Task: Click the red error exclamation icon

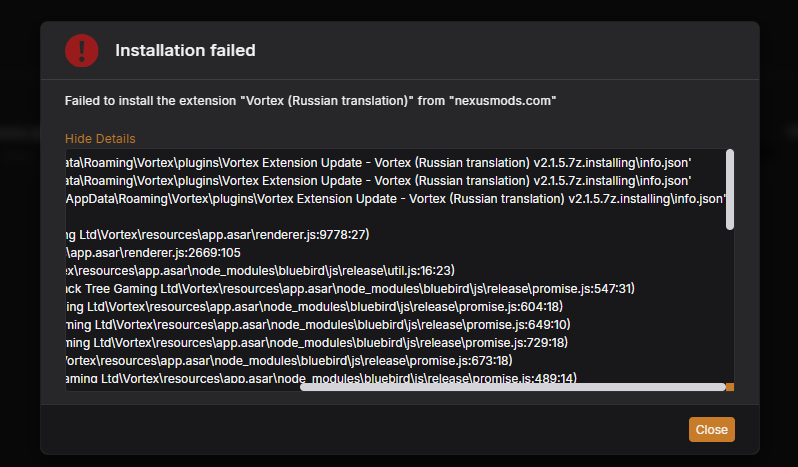Action: click(x=81, y=50)
